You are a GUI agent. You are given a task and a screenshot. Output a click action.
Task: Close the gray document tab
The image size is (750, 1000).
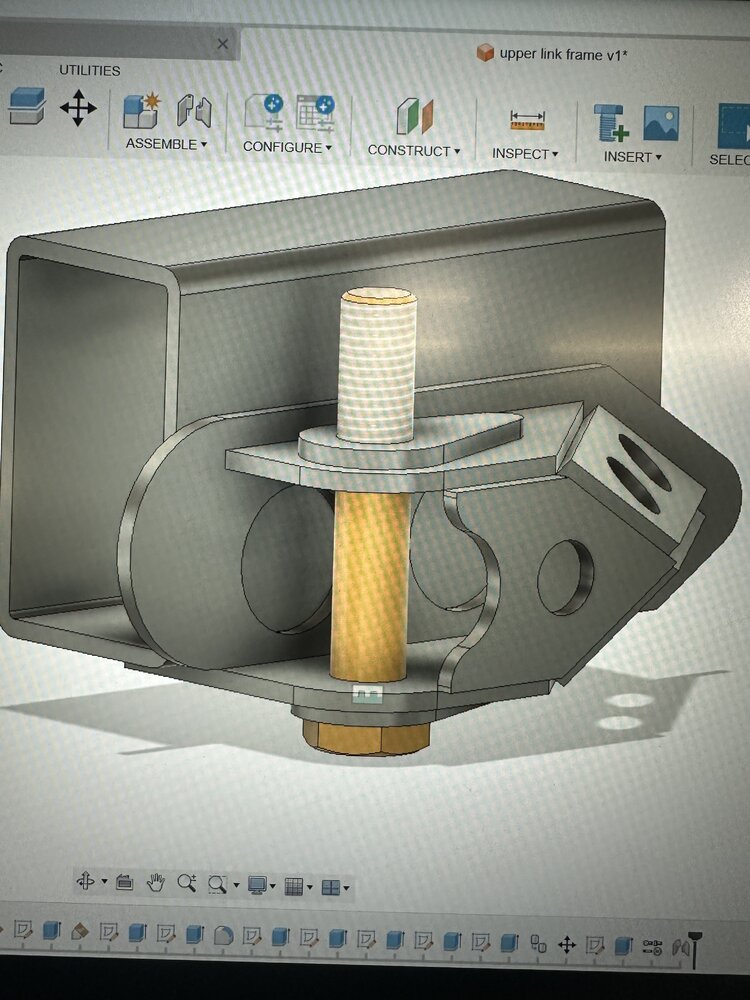tap(223, 44)
